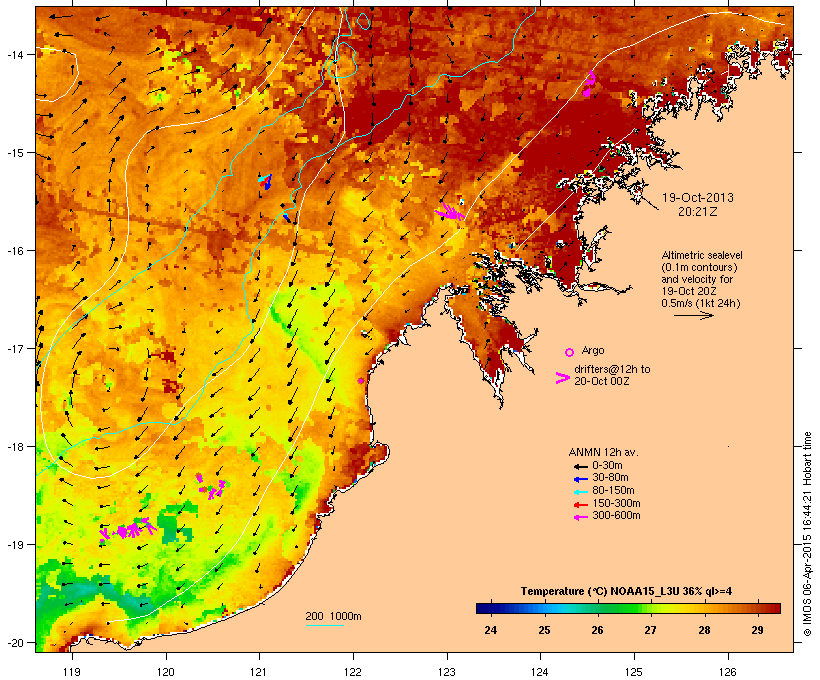Image resolution: width=820 pixels, height=680 pixels.
Task: Click the magenta 300-600m legend arrow
Action: pos(580,517)
